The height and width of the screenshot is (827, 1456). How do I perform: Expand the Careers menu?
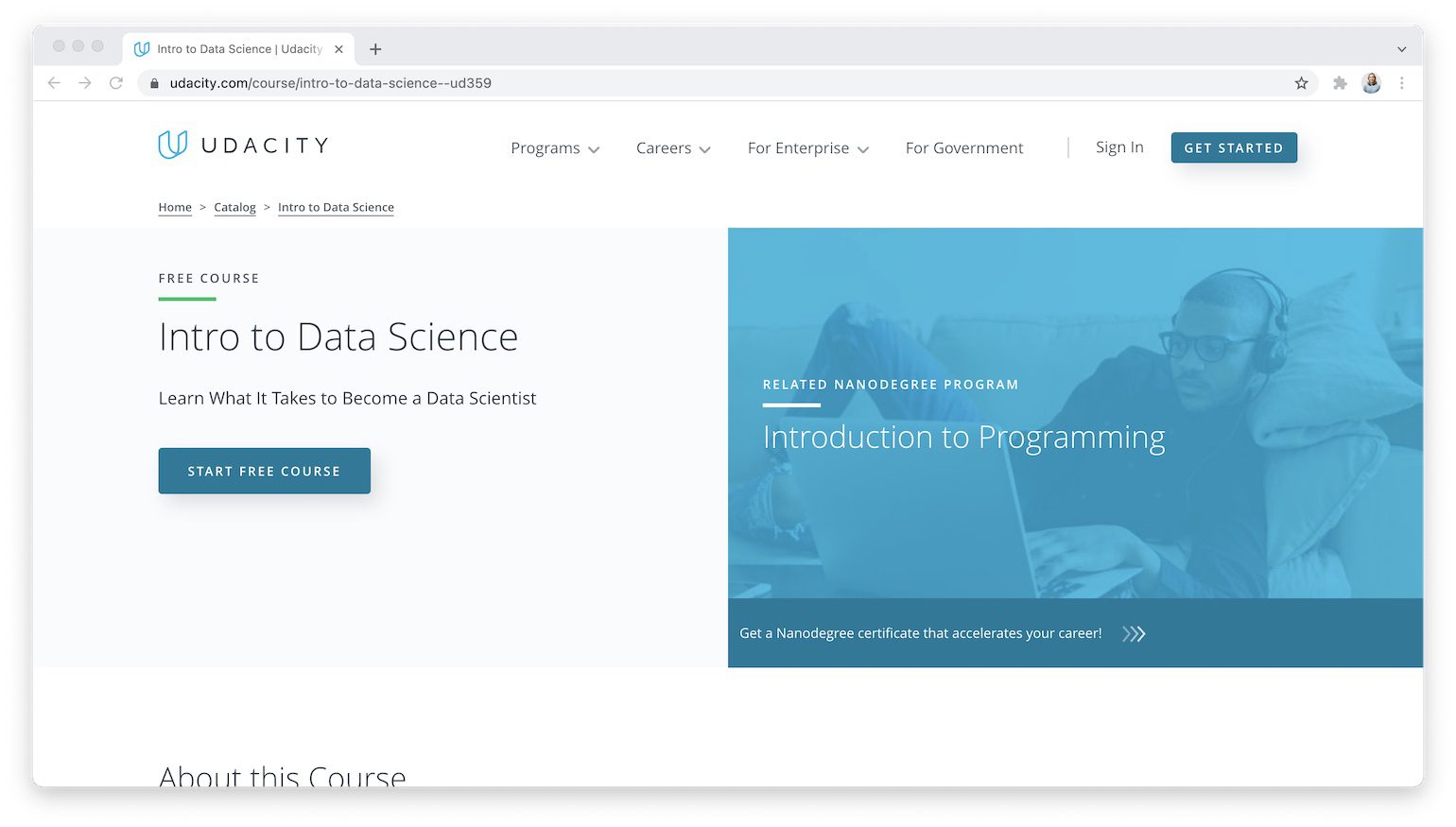pyautogui.click(x=672, y=148)
